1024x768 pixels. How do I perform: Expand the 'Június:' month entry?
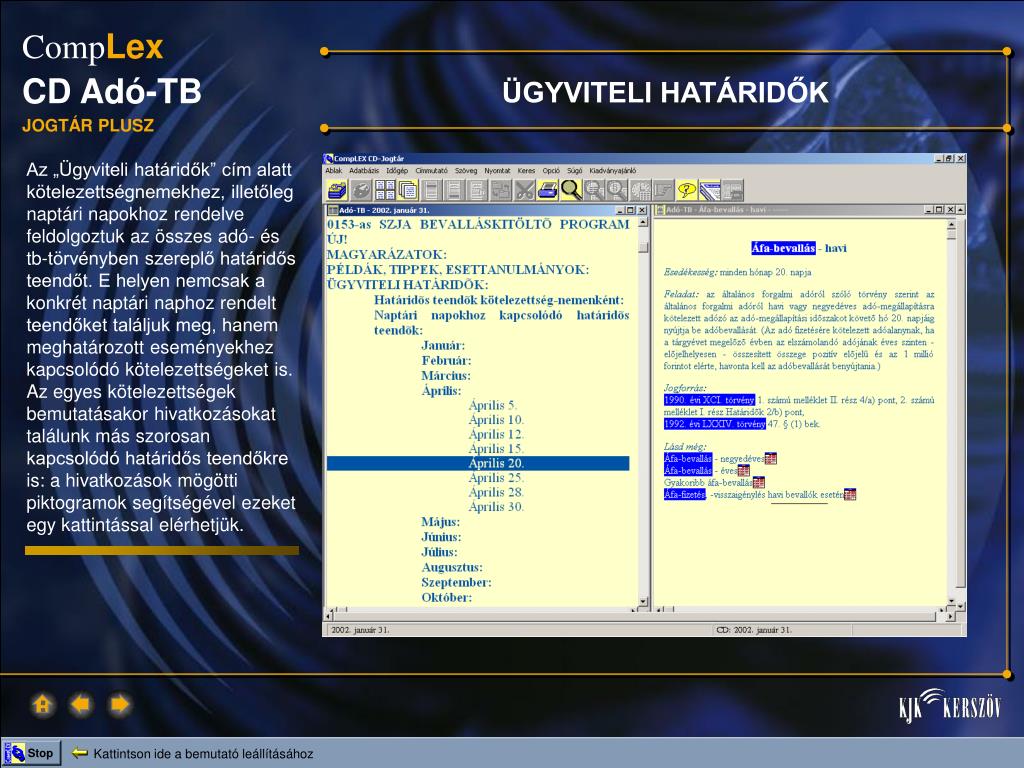pyautogui.click(x=441, y=537)
